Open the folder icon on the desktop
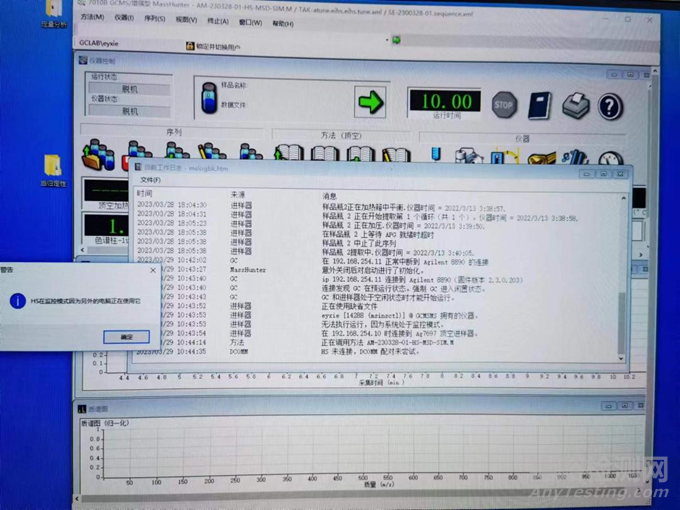 click(53, 167)
